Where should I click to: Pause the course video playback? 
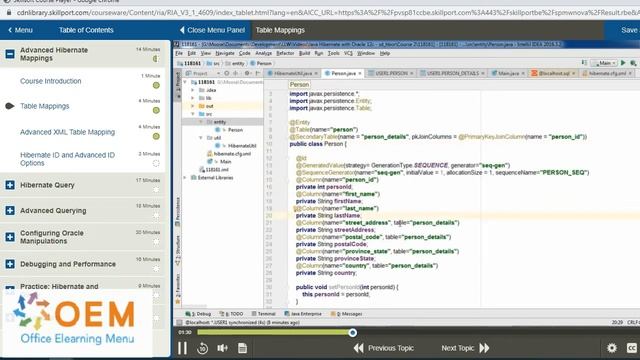182,348
